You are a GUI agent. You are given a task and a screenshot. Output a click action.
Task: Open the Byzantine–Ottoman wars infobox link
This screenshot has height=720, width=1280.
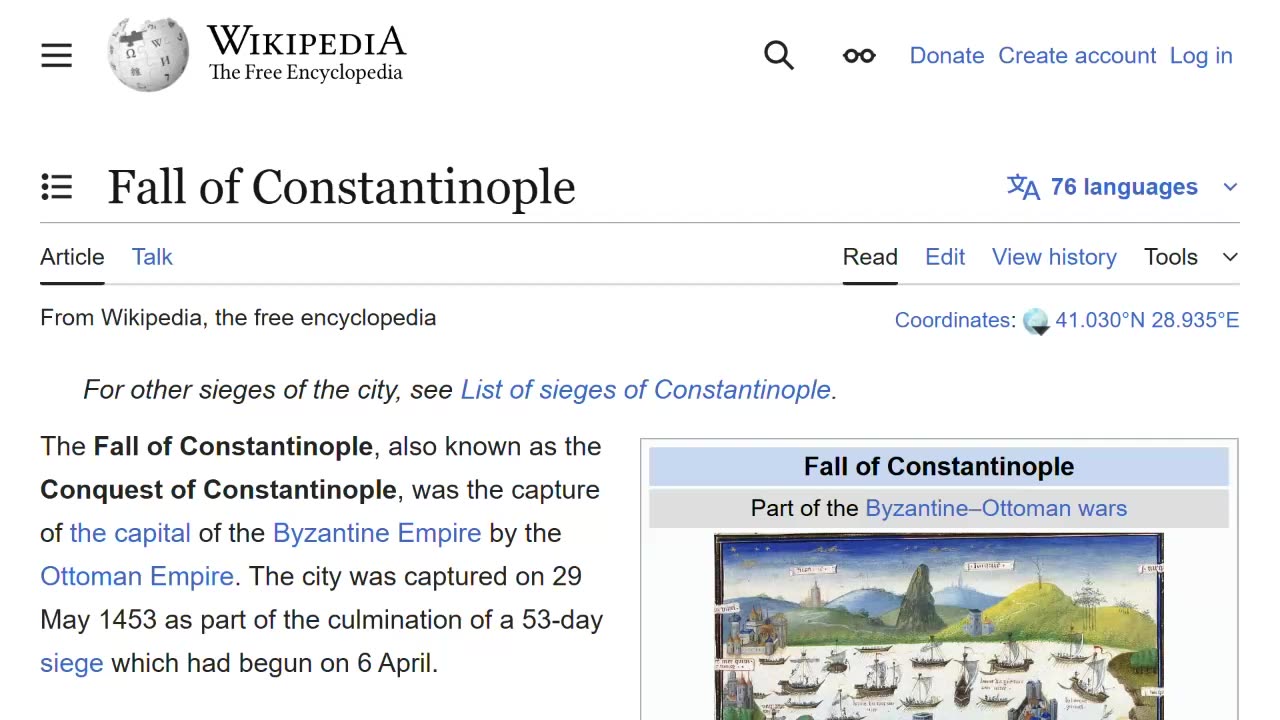(x=996, y=508)
